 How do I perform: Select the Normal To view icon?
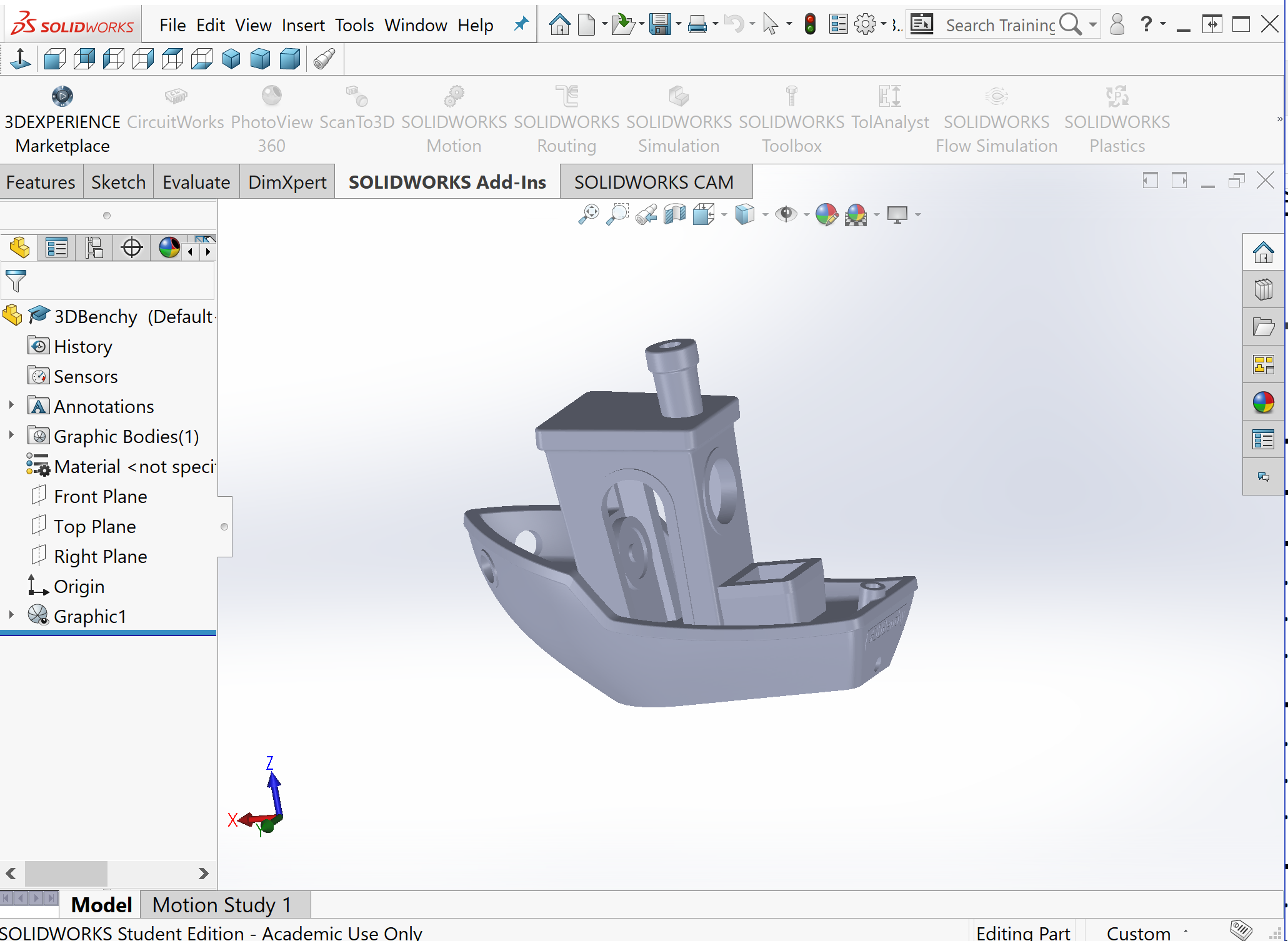[21, 59]
